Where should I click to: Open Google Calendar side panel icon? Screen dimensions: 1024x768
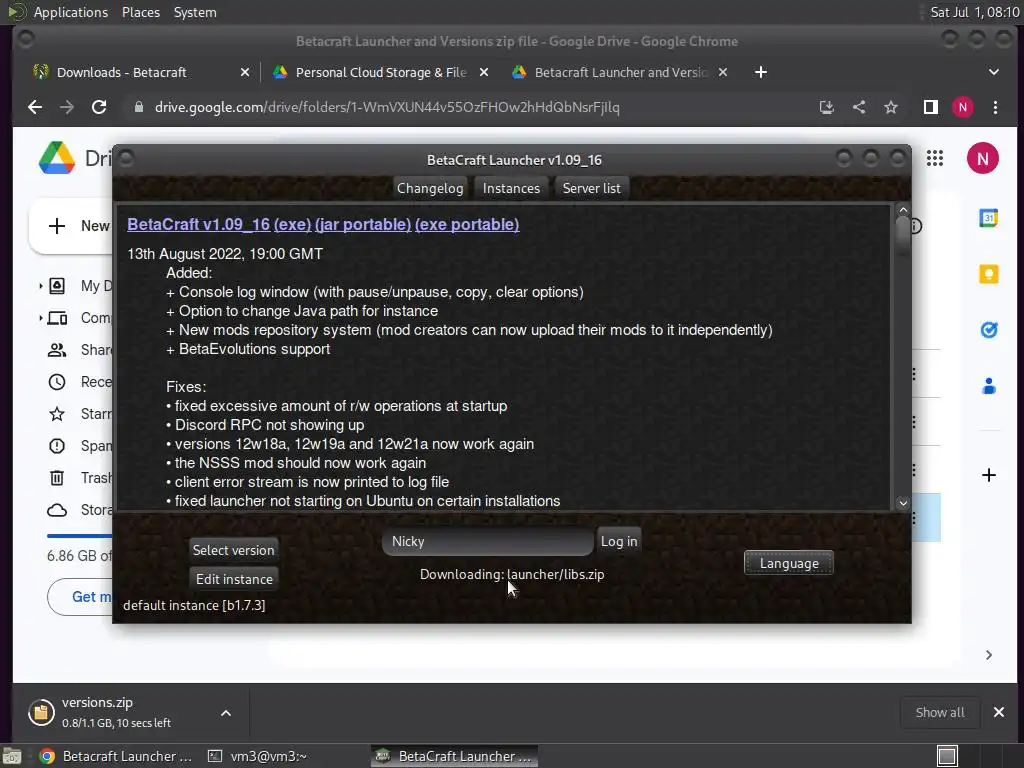point(989,218)
